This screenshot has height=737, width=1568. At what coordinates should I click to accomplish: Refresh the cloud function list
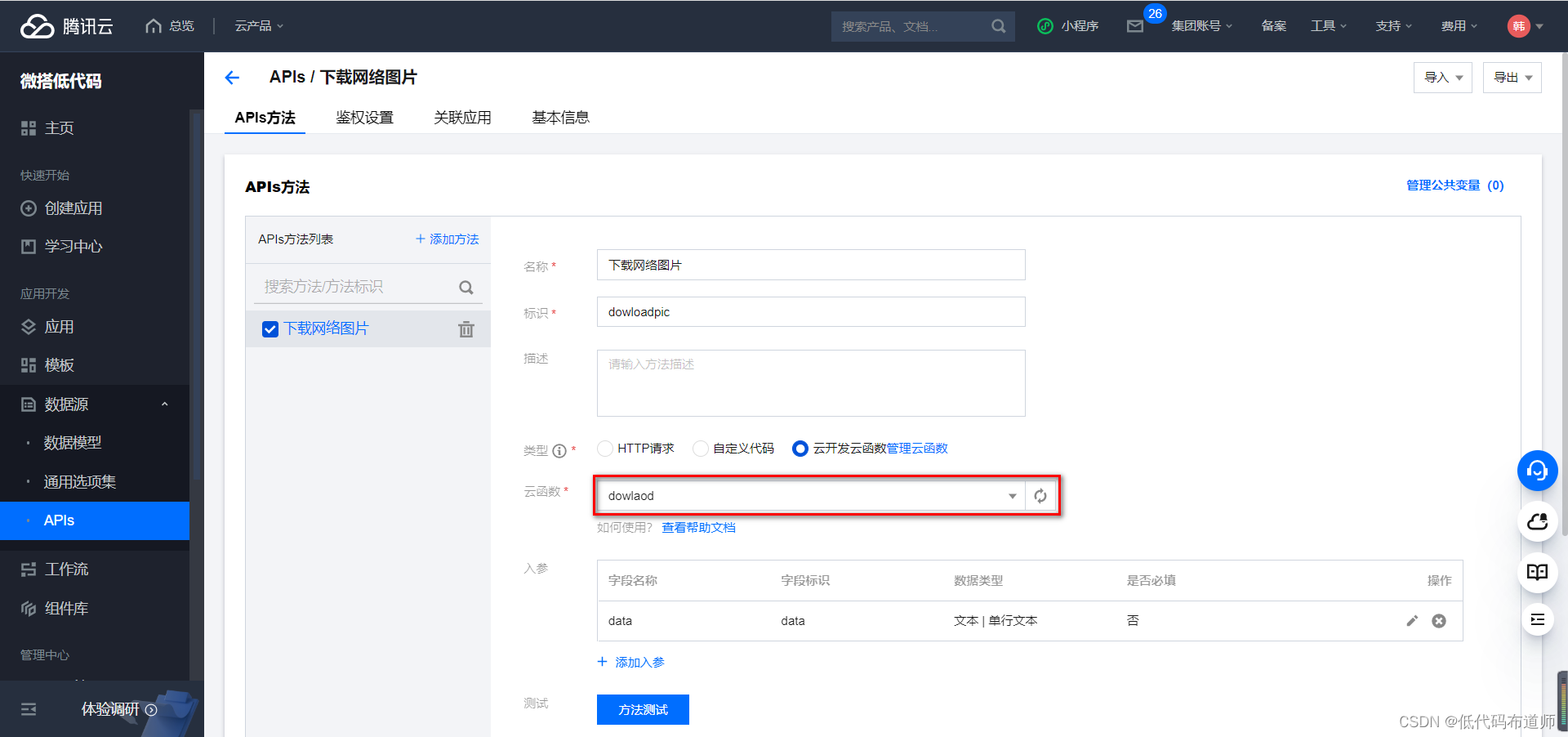(x=1040, y=496)
